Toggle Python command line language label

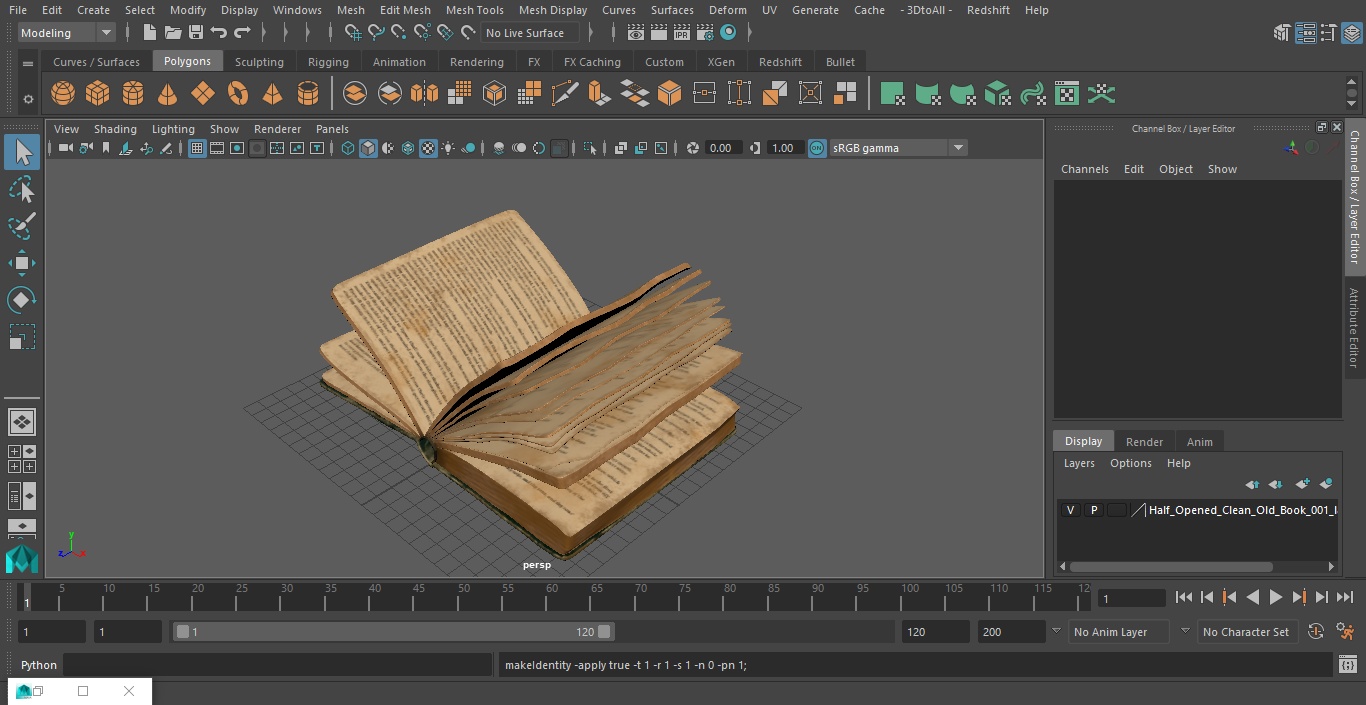39,665
